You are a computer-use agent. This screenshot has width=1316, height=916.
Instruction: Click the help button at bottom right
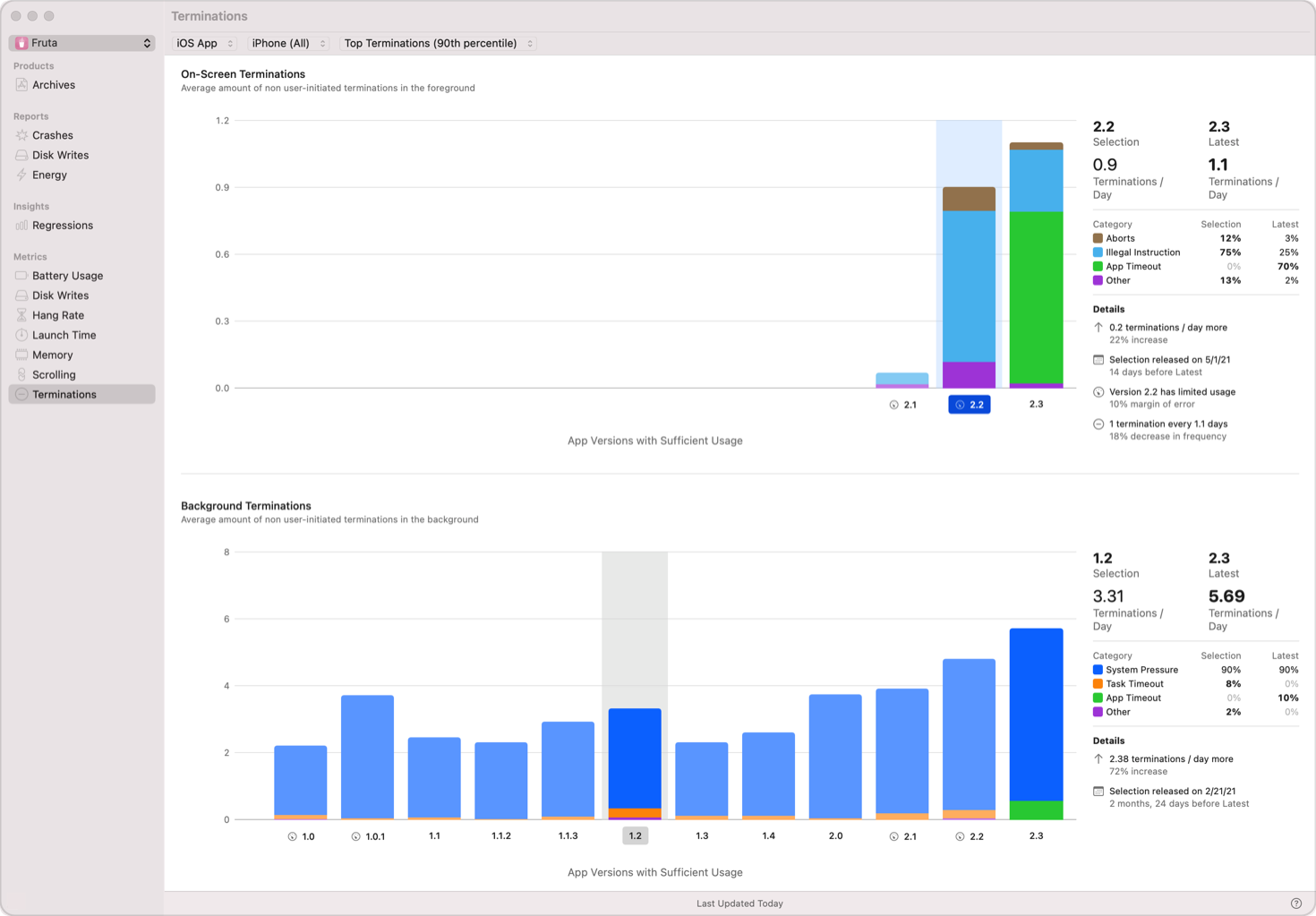point(1295,903)
